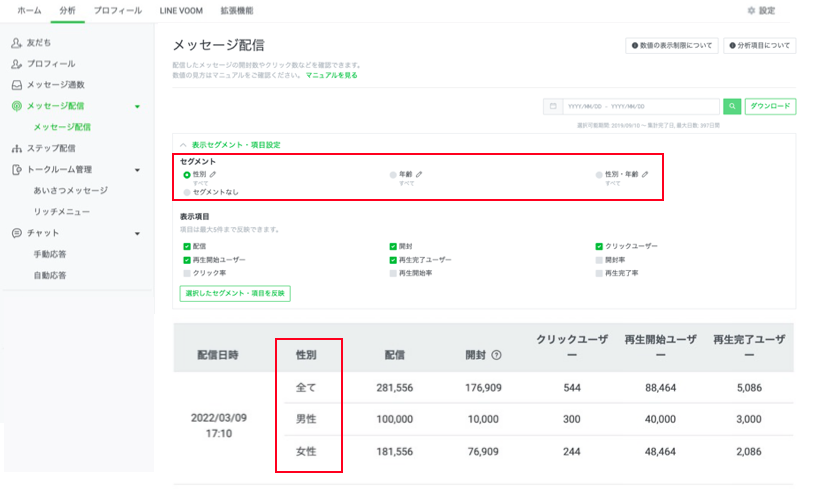The width and height of the screenshot is (818, 489).
Task: Click the 女性 row label
Action: [306, 451]
